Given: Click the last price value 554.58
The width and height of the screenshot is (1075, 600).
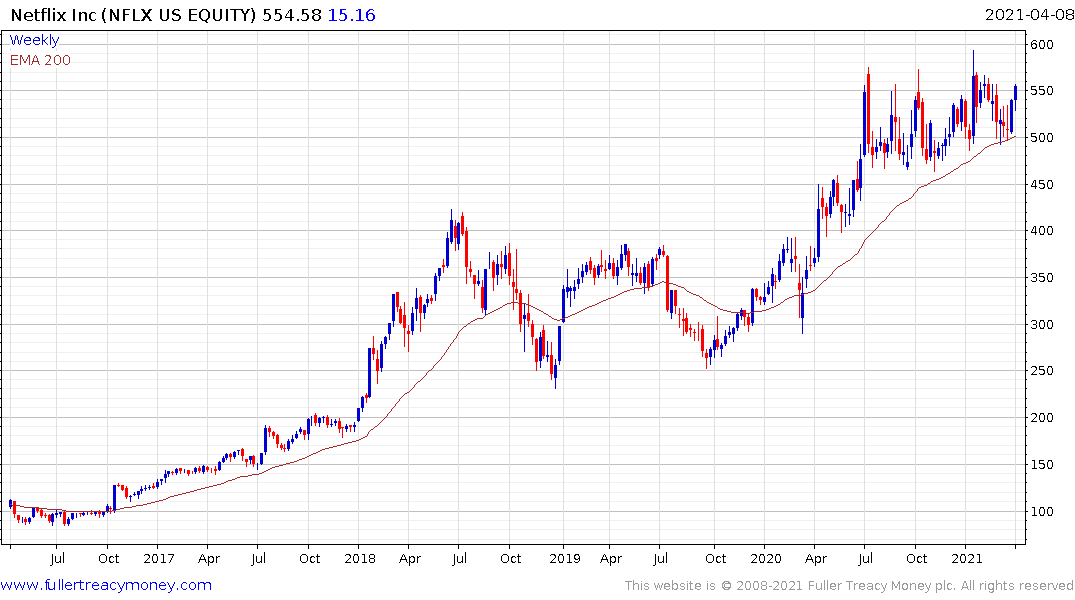Looking at the screenshot, I should pos(291,15).
